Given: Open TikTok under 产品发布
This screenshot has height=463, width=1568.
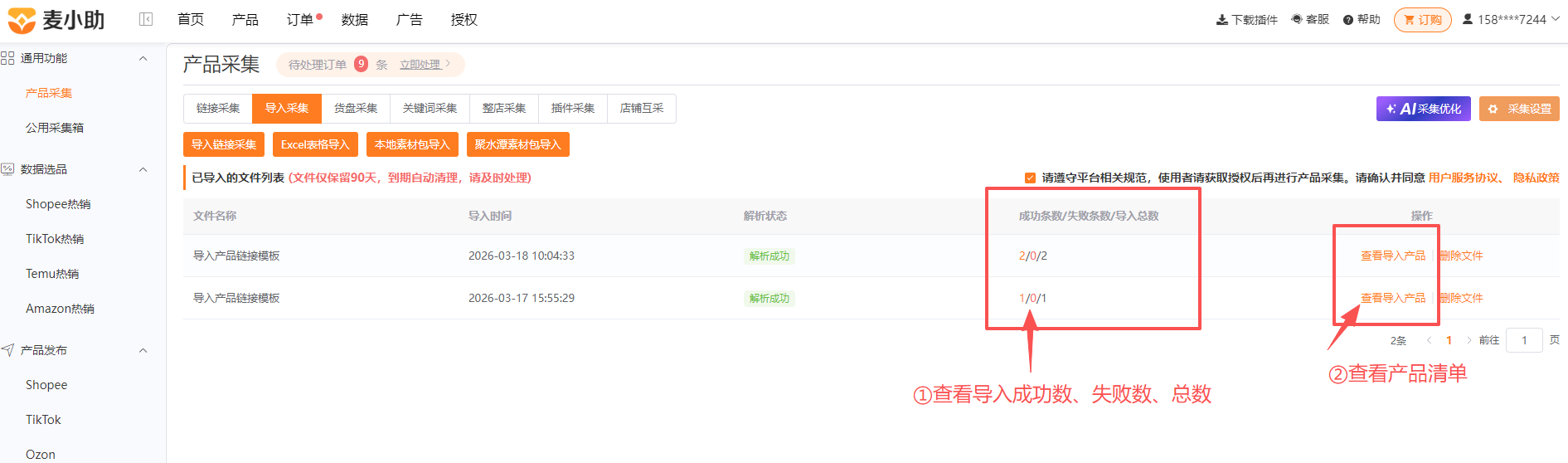Looking at the screenshot, I should pos(43,420).
